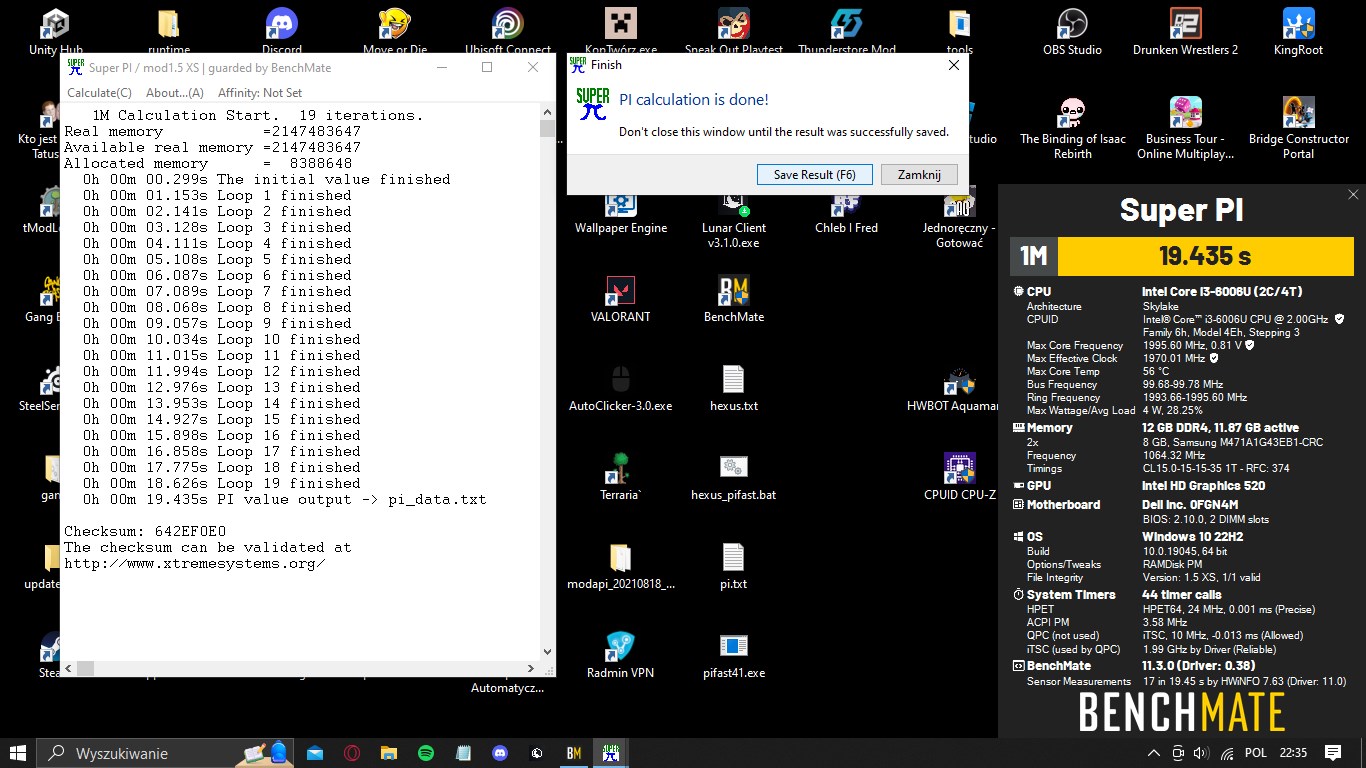The height and width of the screenshot is (768, 1366).
Task: Open Spotify from the taskbar
Action: coord(426,752)
